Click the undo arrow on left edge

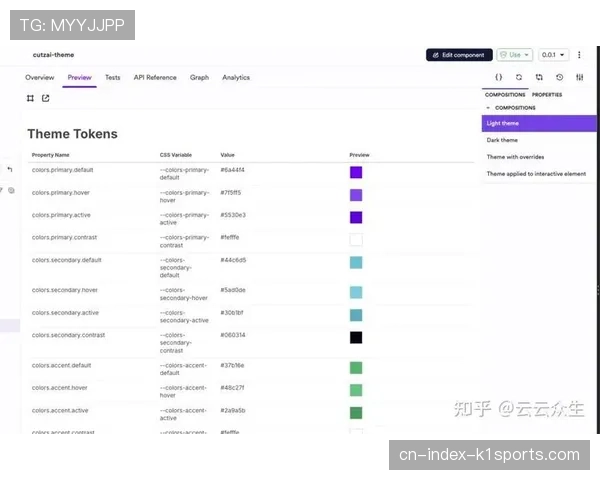coord(10,170)
